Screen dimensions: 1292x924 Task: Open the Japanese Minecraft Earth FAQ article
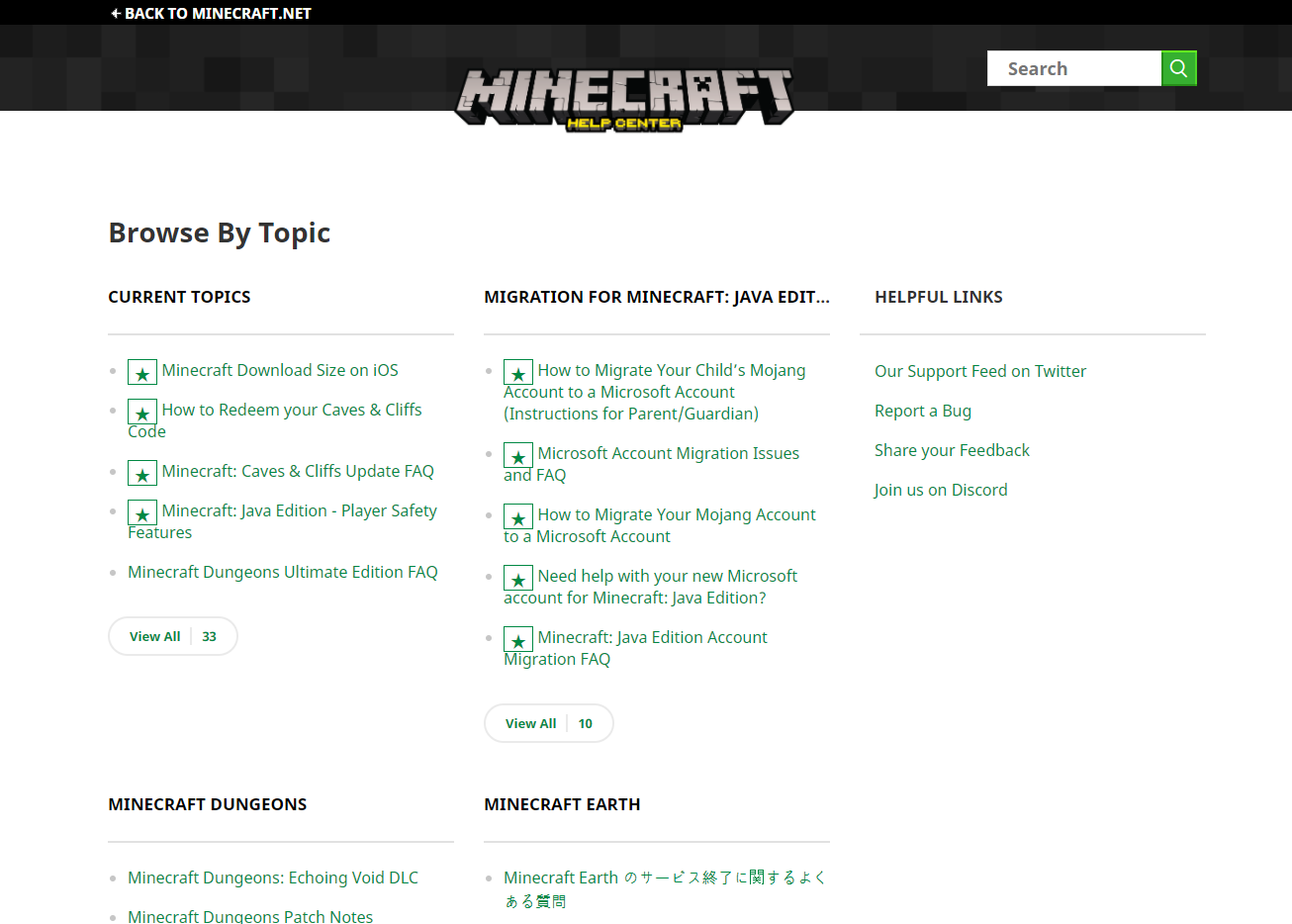pos(665,888)
